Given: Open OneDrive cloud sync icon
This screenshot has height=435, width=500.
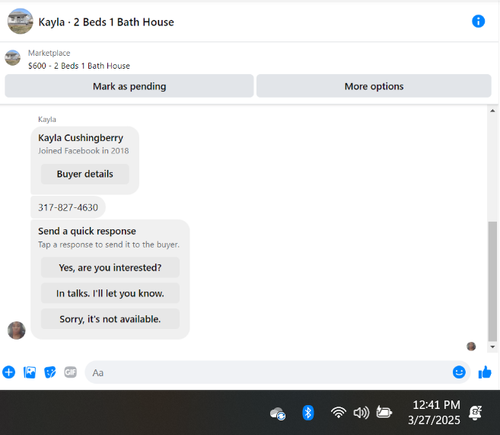Looking at the screenshot, I should point(278,414).
